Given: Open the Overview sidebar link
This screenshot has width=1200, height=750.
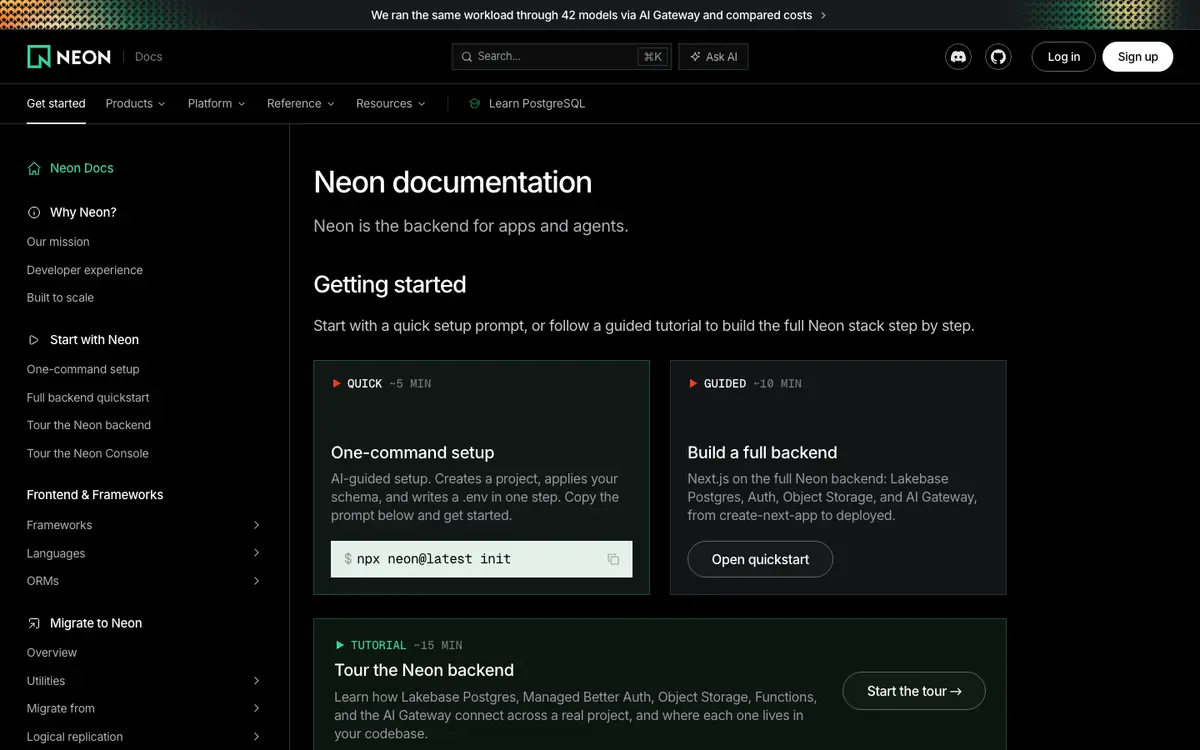Looking at the screenshot, I should pos(52,653).
